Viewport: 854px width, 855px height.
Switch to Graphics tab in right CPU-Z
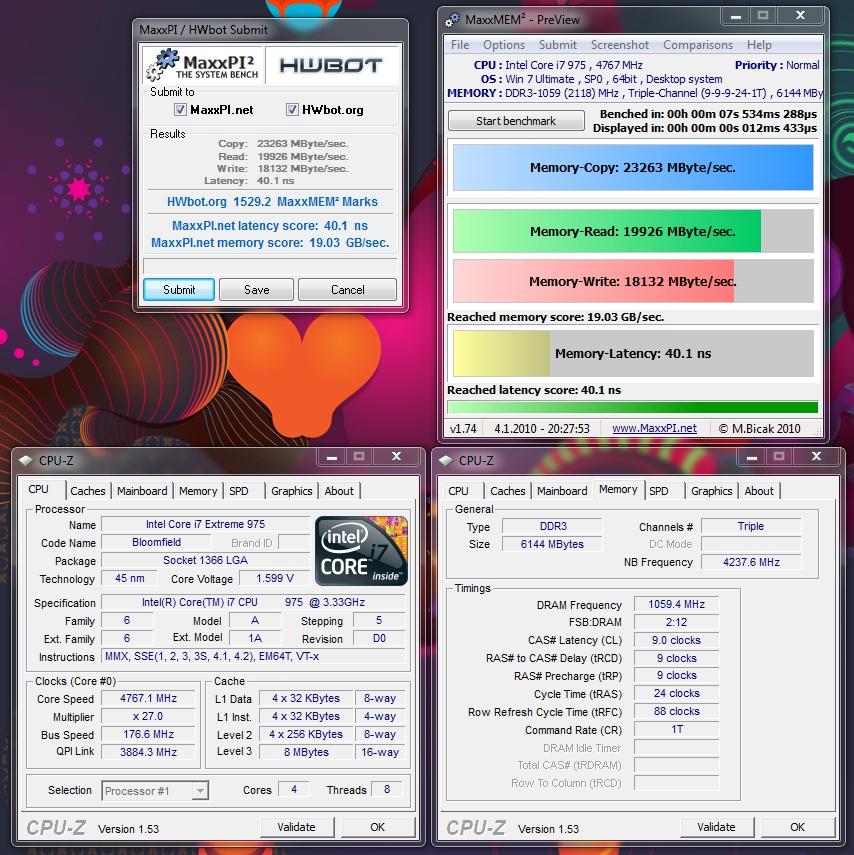tap(712, 491)
